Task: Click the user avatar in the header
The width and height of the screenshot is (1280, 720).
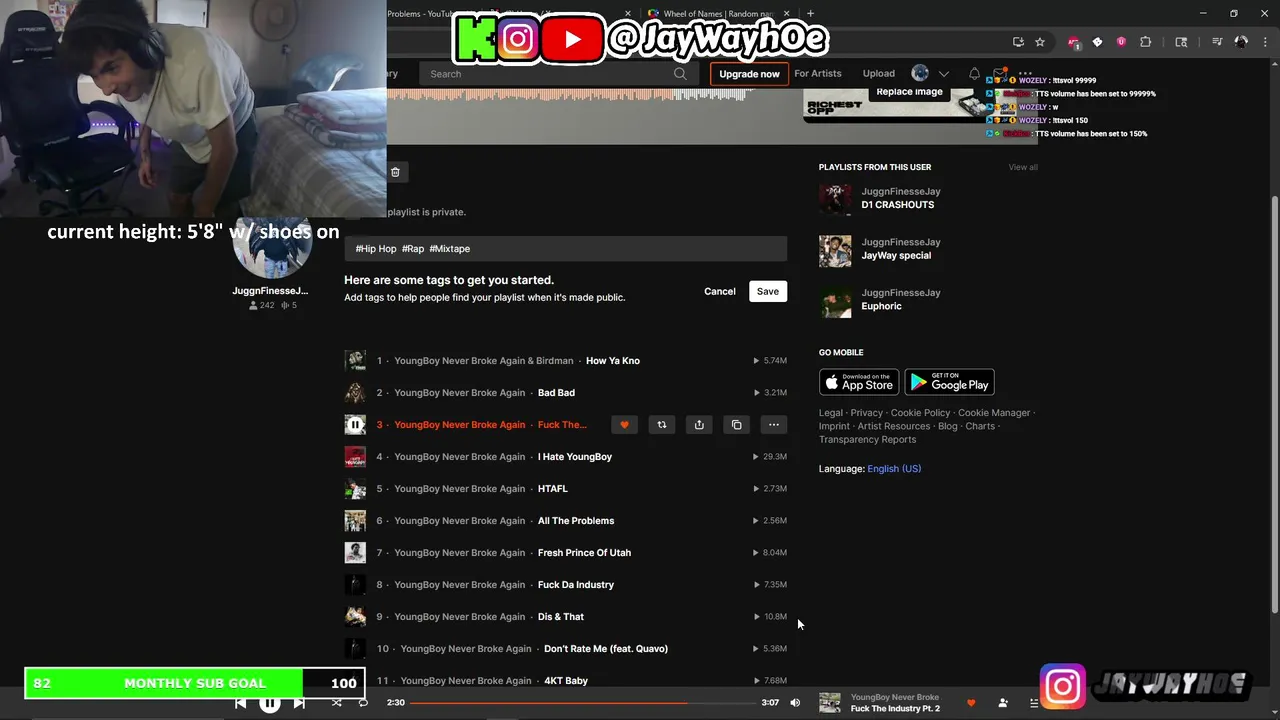Action: (920, 73)
